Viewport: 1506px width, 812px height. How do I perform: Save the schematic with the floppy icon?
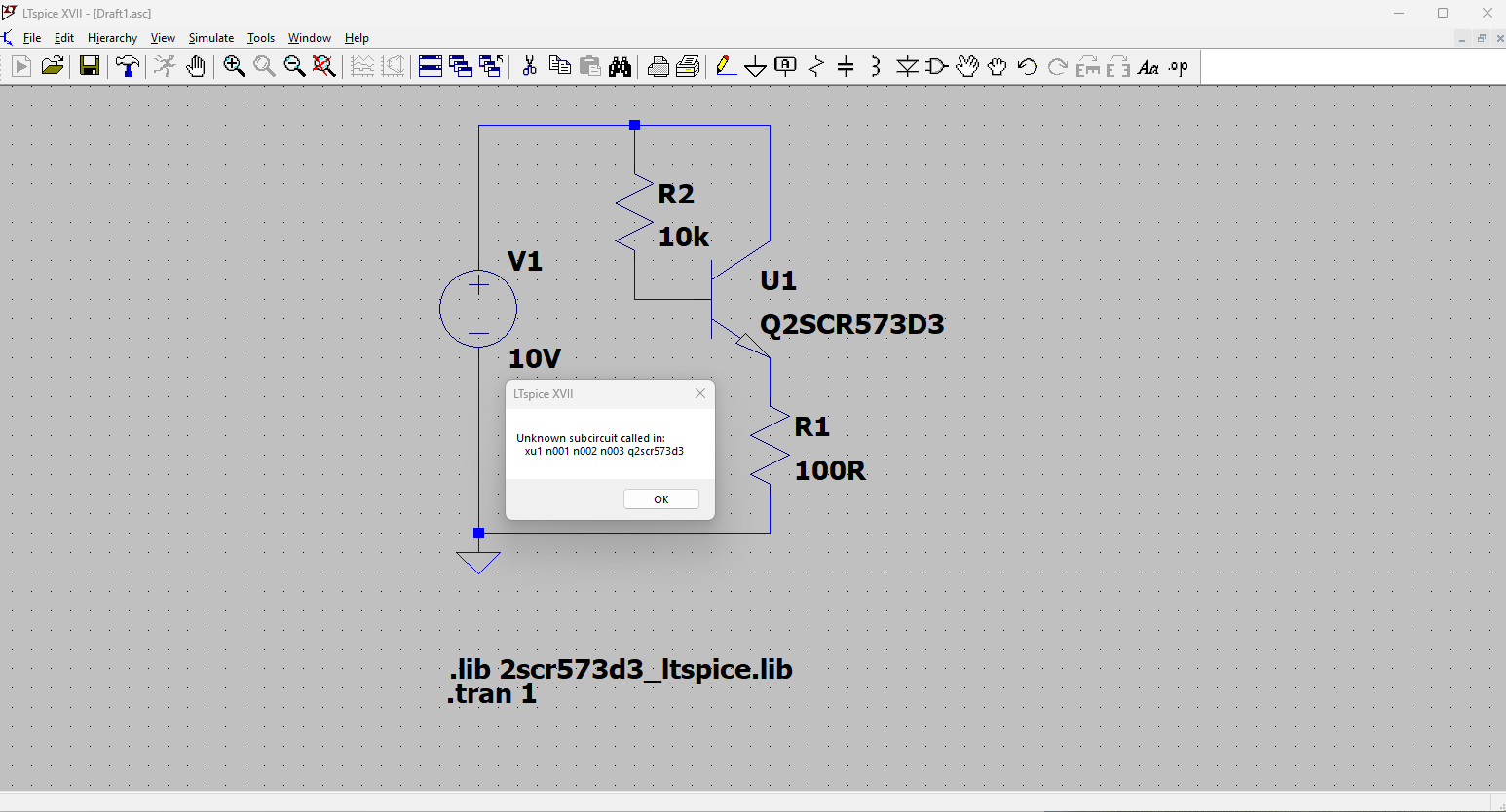point(90,66)
